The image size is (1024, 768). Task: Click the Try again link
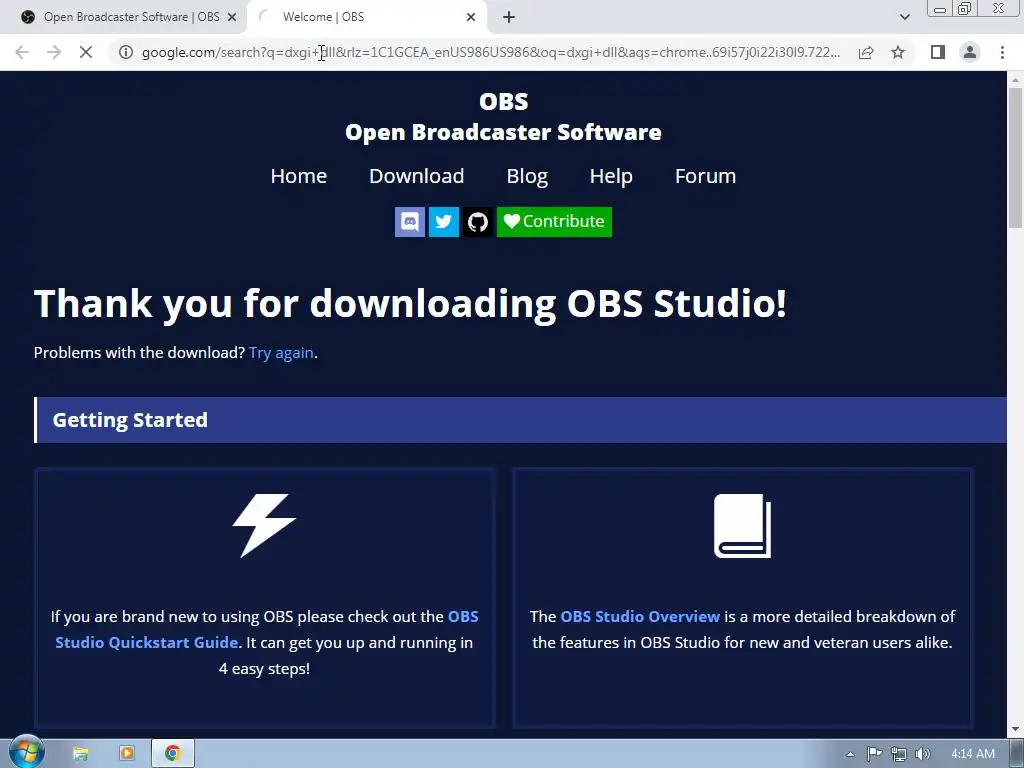[281, 353]
